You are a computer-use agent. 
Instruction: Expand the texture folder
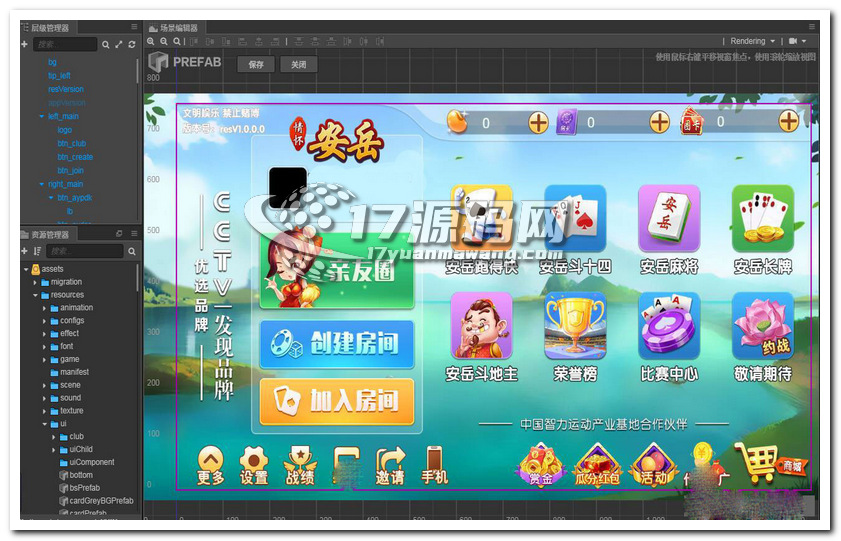(x=45, y=411)
